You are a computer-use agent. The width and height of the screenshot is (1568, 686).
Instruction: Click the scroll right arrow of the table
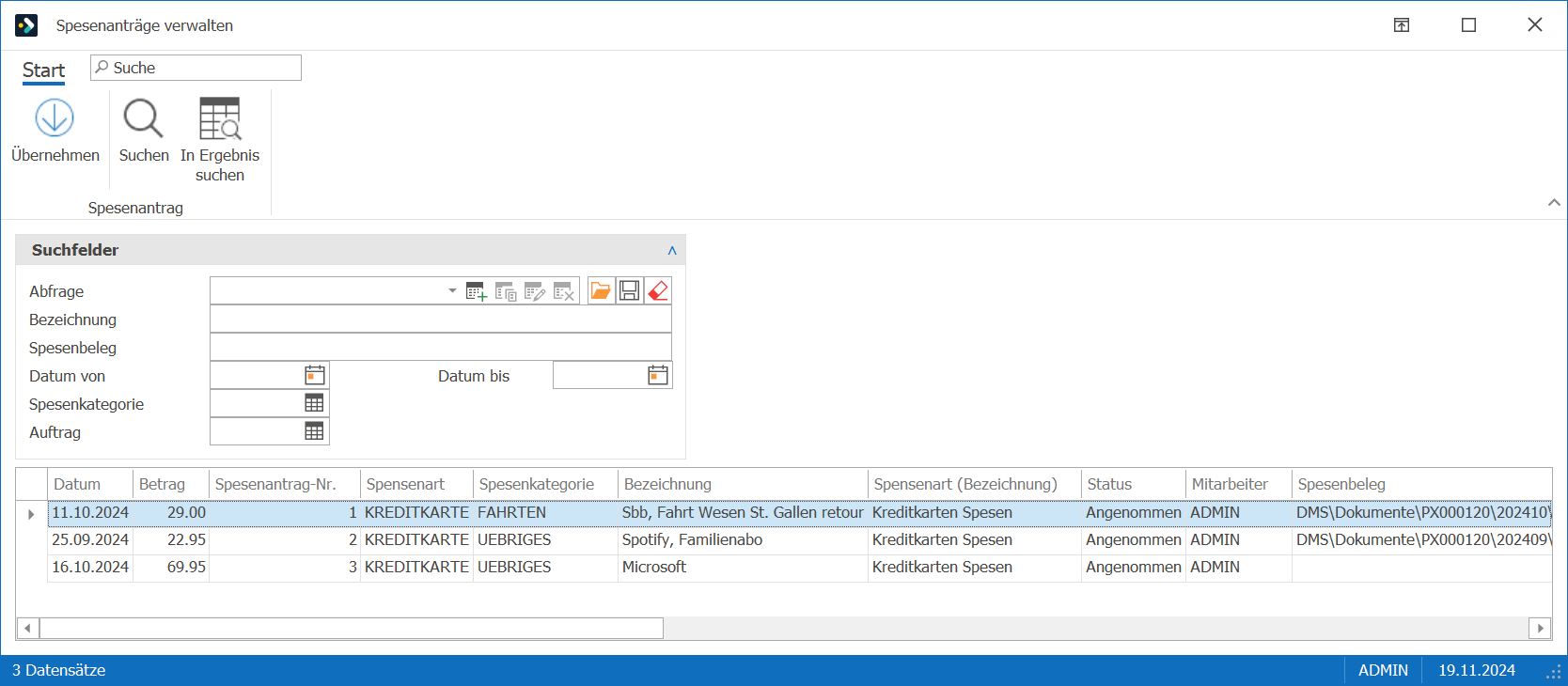pyautogui.click(x=1540, y=628)
